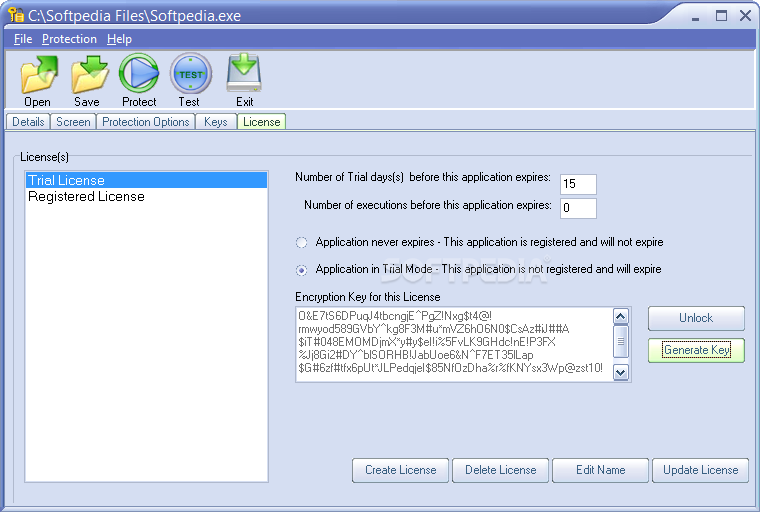Open the File menu
Screen dimensions: 760x512
(23, 39)
